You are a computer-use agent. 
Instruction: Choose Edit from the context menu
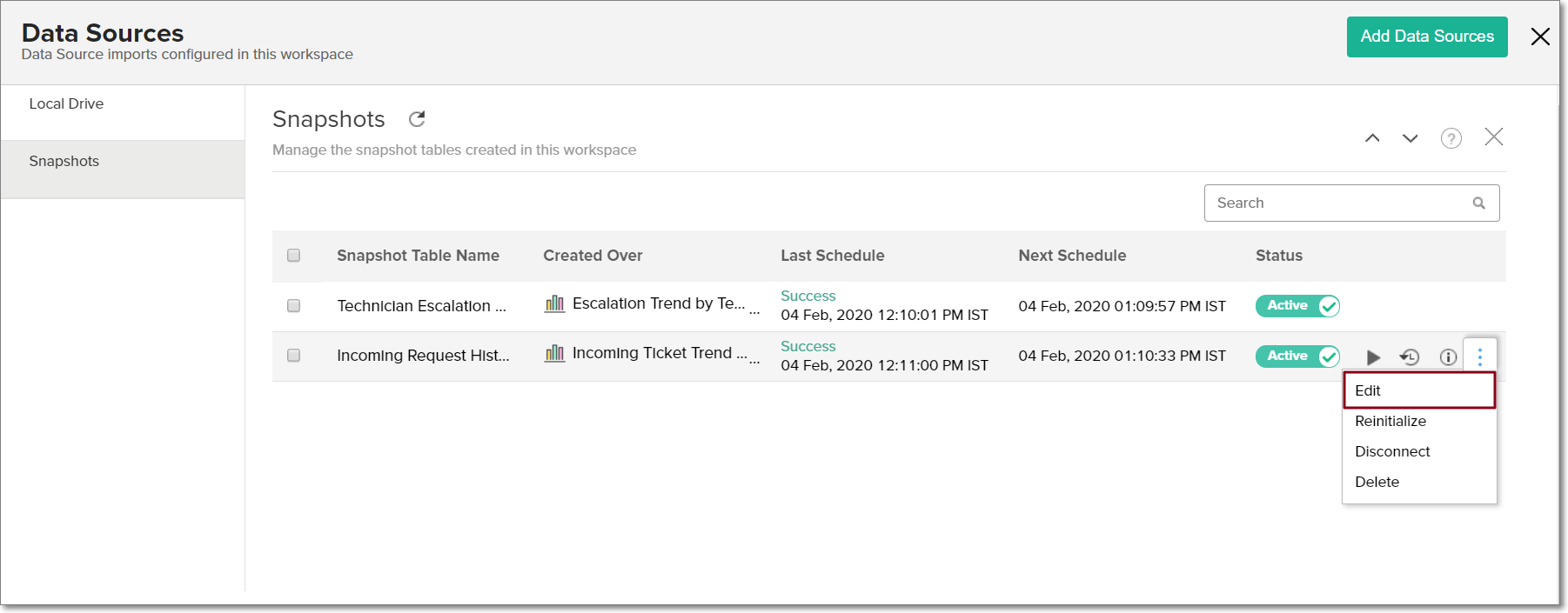coord(1418,390)
